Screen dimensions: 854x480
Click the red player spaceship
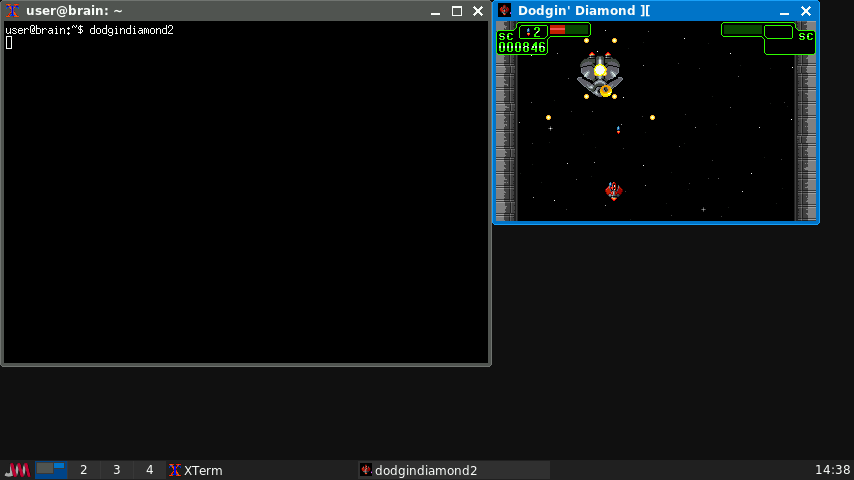(x=613, y=190)
